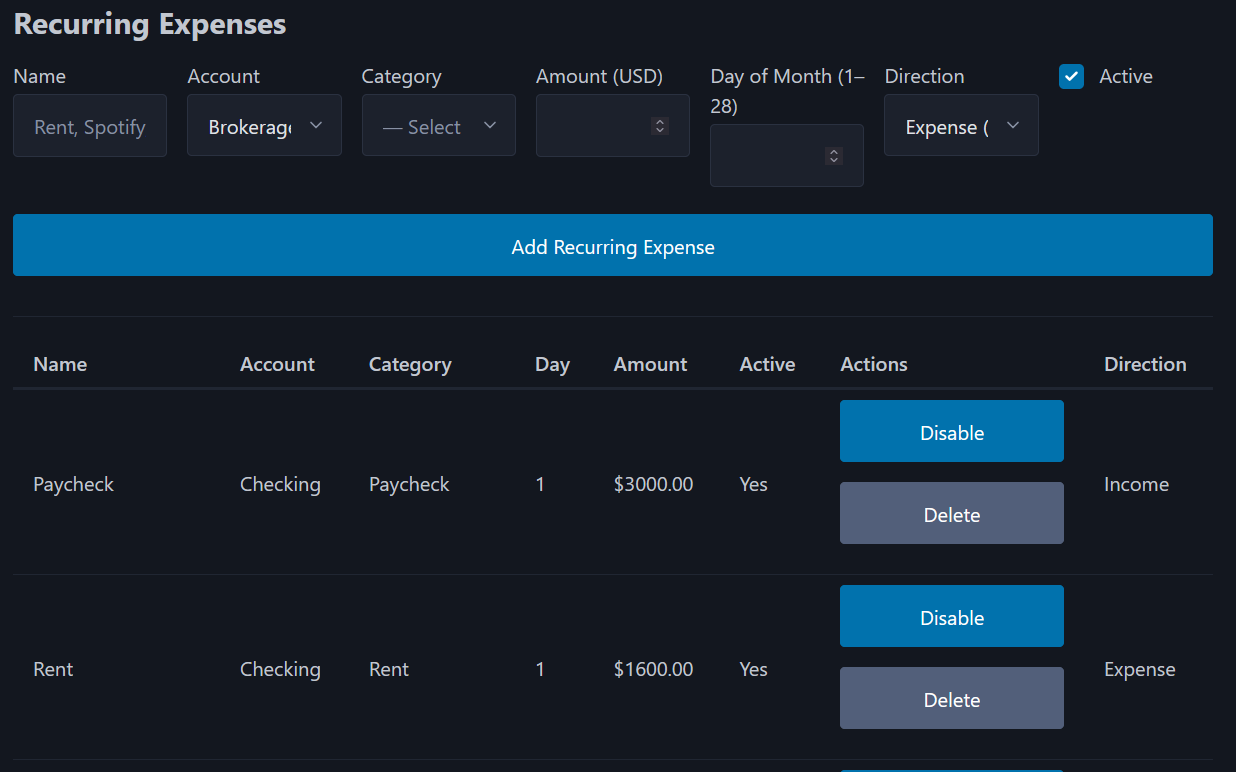Click the Direction column header
This screenshot has width=1236, height=772.
click(1145, 364)
